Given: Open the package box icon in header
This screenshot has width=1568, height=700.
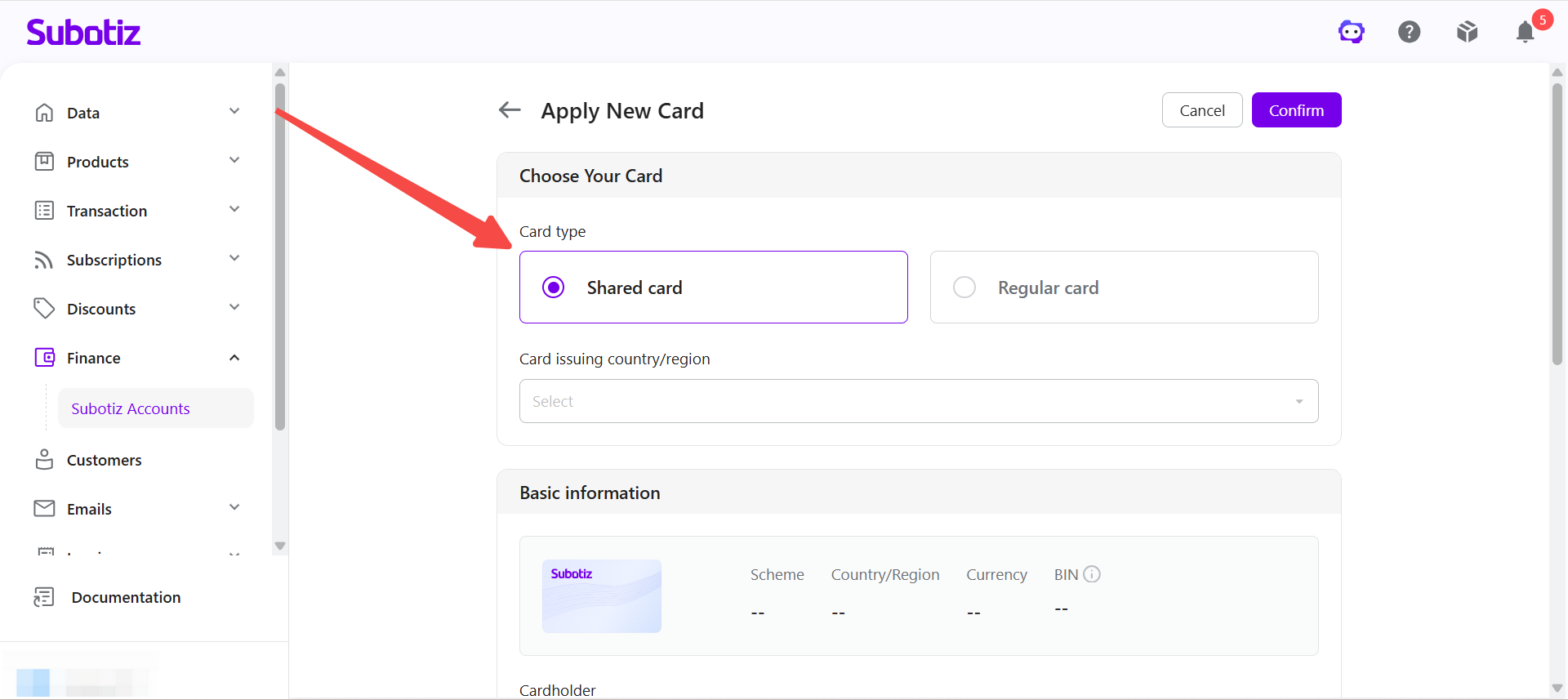Looking at the screenshot, I should pyautogui.click(x=1468, y=32).
